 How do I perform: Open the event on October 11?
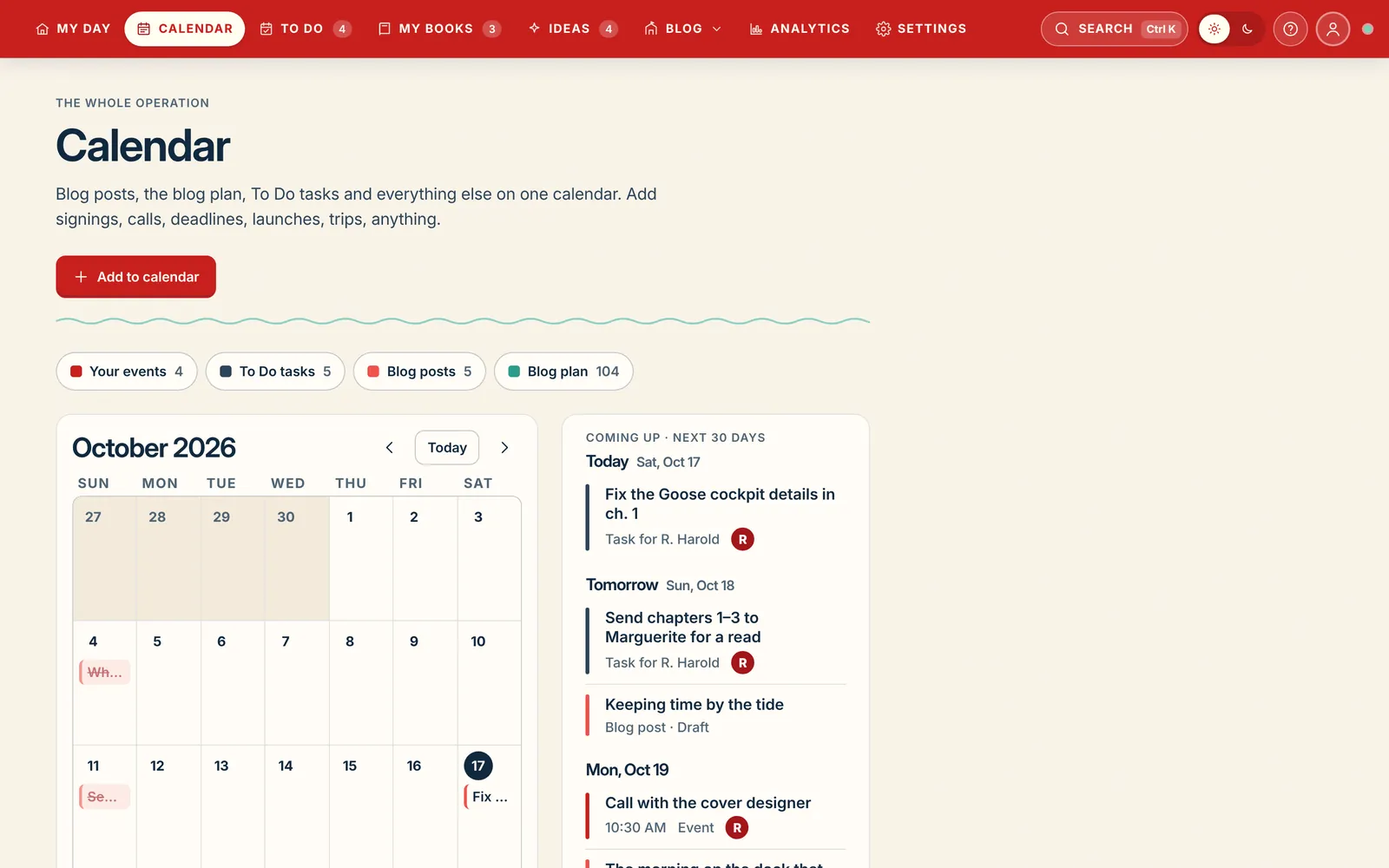[x=105, y=797]
